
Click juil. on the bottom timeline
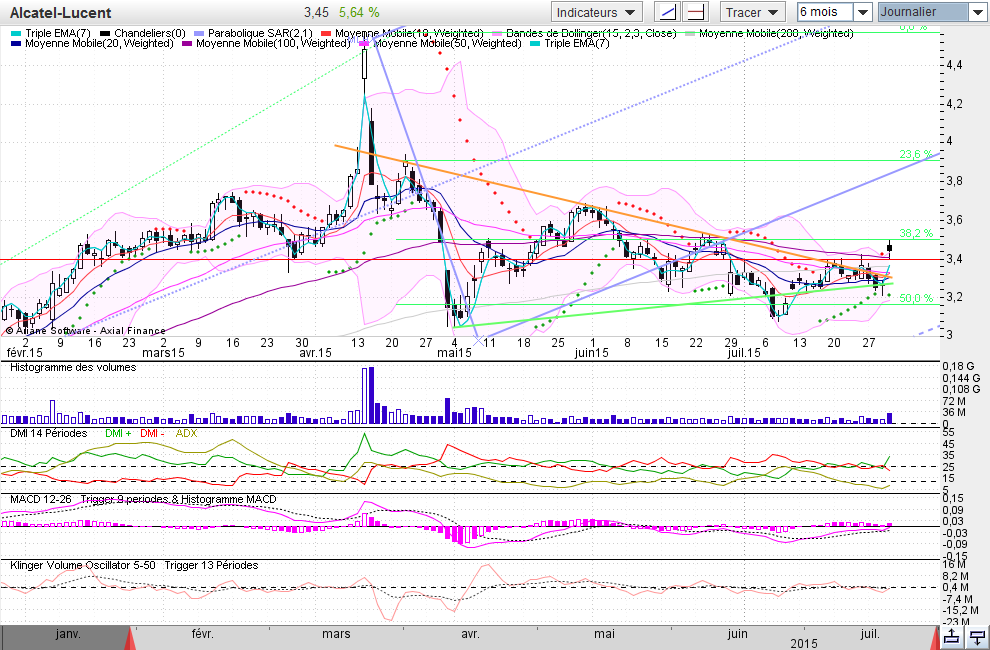[x=871, y=634]
